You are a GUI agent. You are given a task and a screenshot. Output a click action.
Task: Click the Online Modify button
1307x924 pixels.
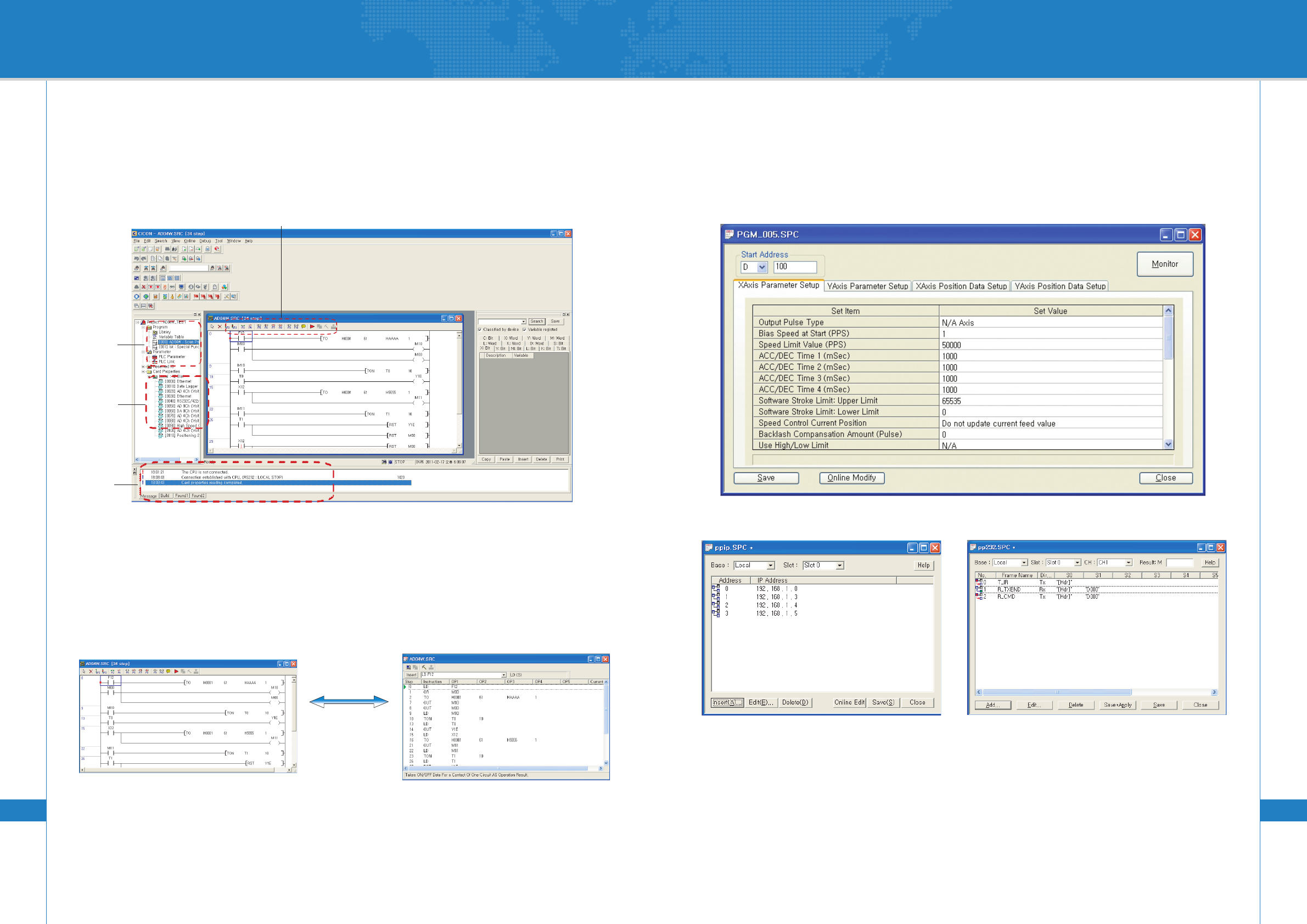[x=851, y=478]
